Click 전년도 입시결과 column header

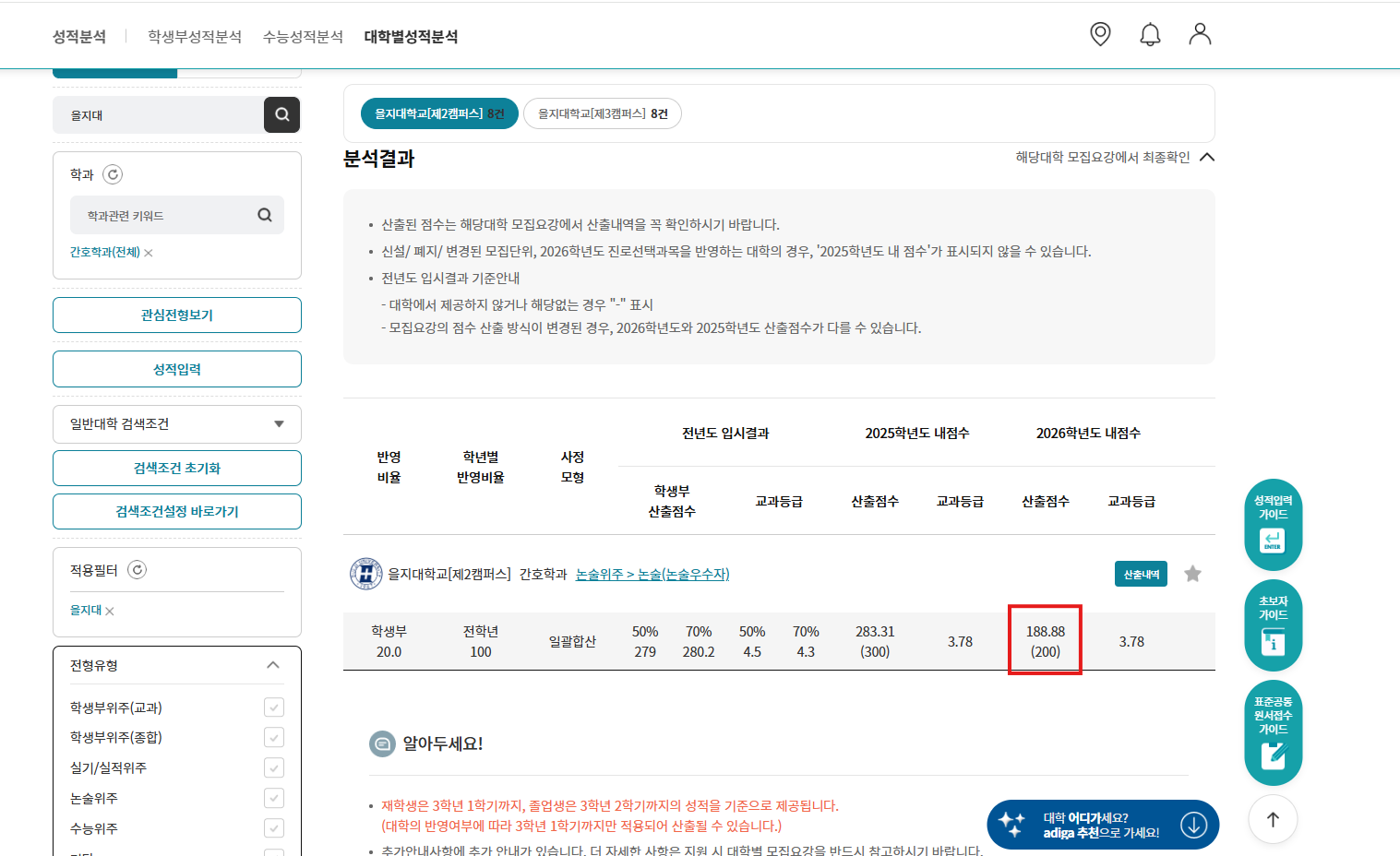pyautogui.click(x=725, y=433)
